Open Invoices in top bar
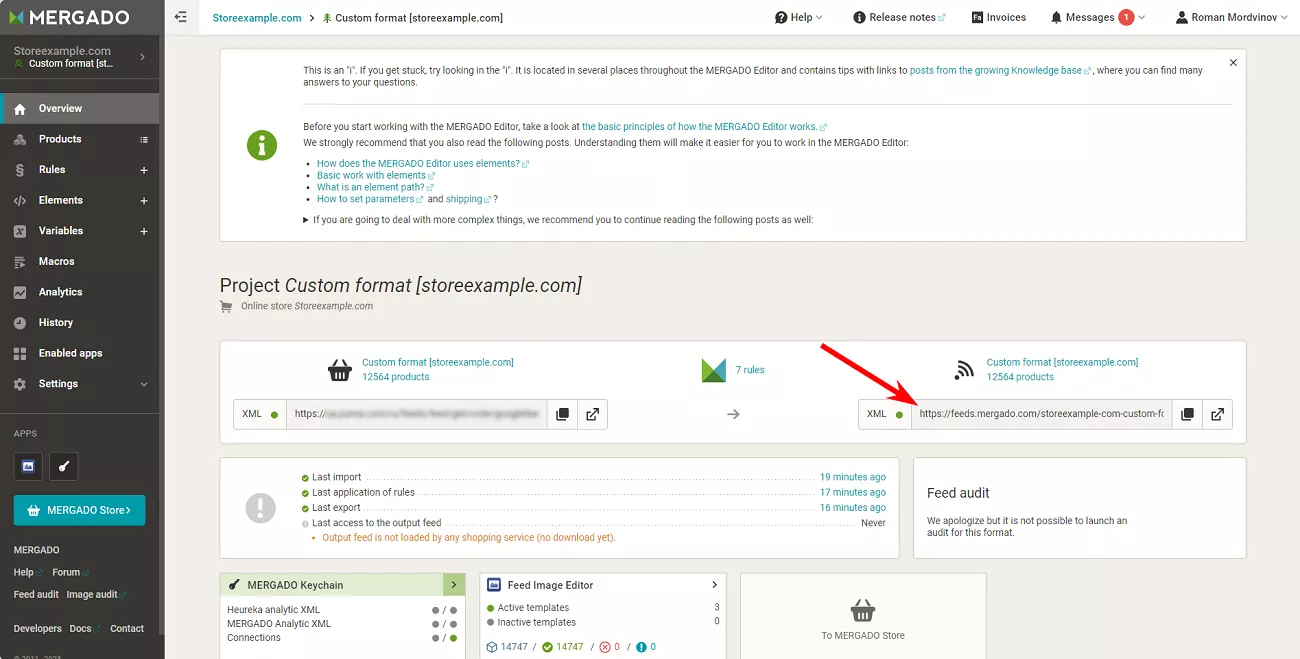 [x=997, y=17]
